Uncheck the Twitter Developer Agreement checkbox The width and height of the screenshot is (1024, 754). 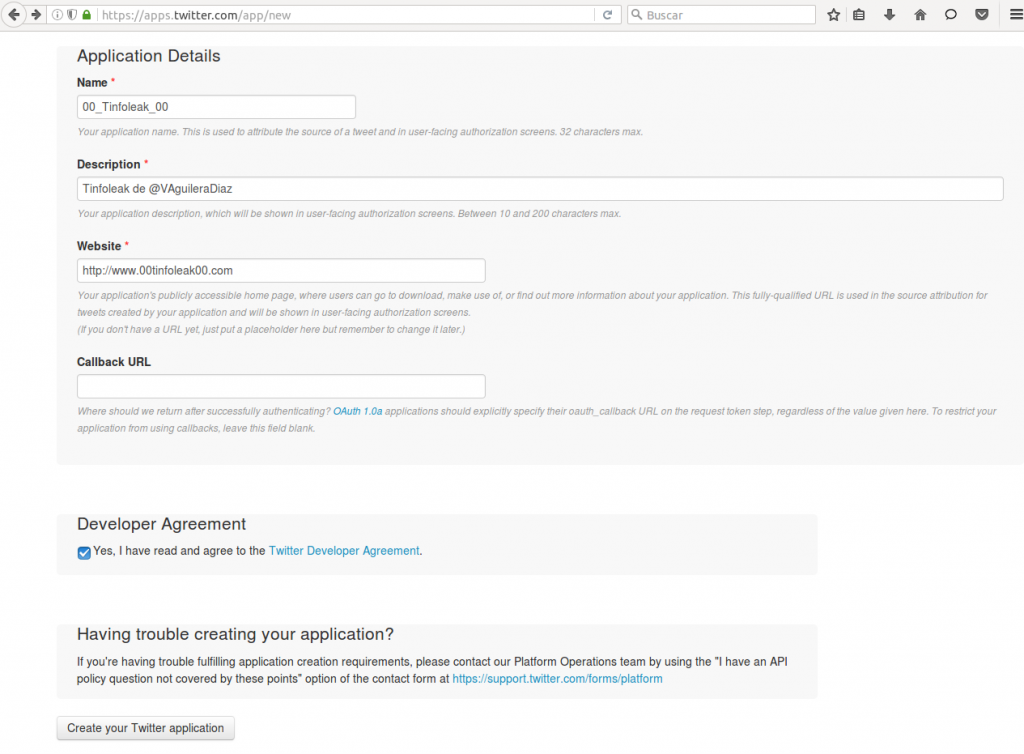pos(84,552)
